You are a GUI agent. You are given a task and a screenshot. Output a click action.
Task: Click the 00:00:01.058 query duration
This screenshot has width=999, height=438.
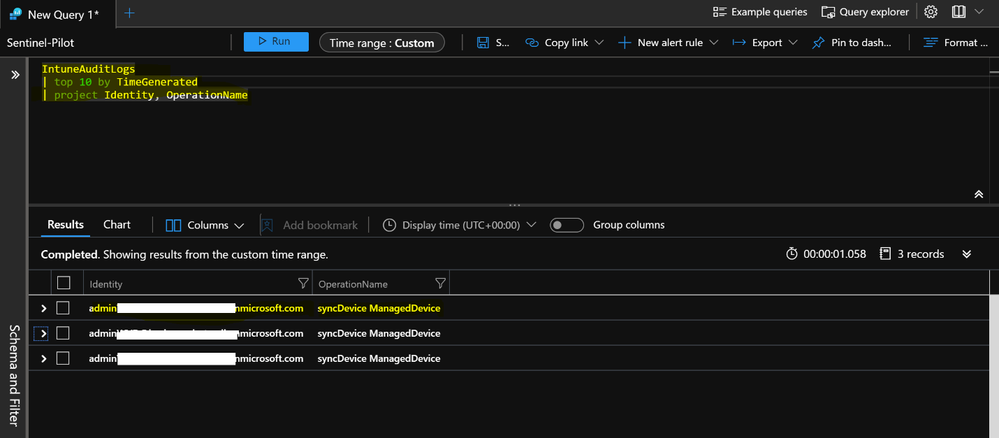click(x=826, y=254)
